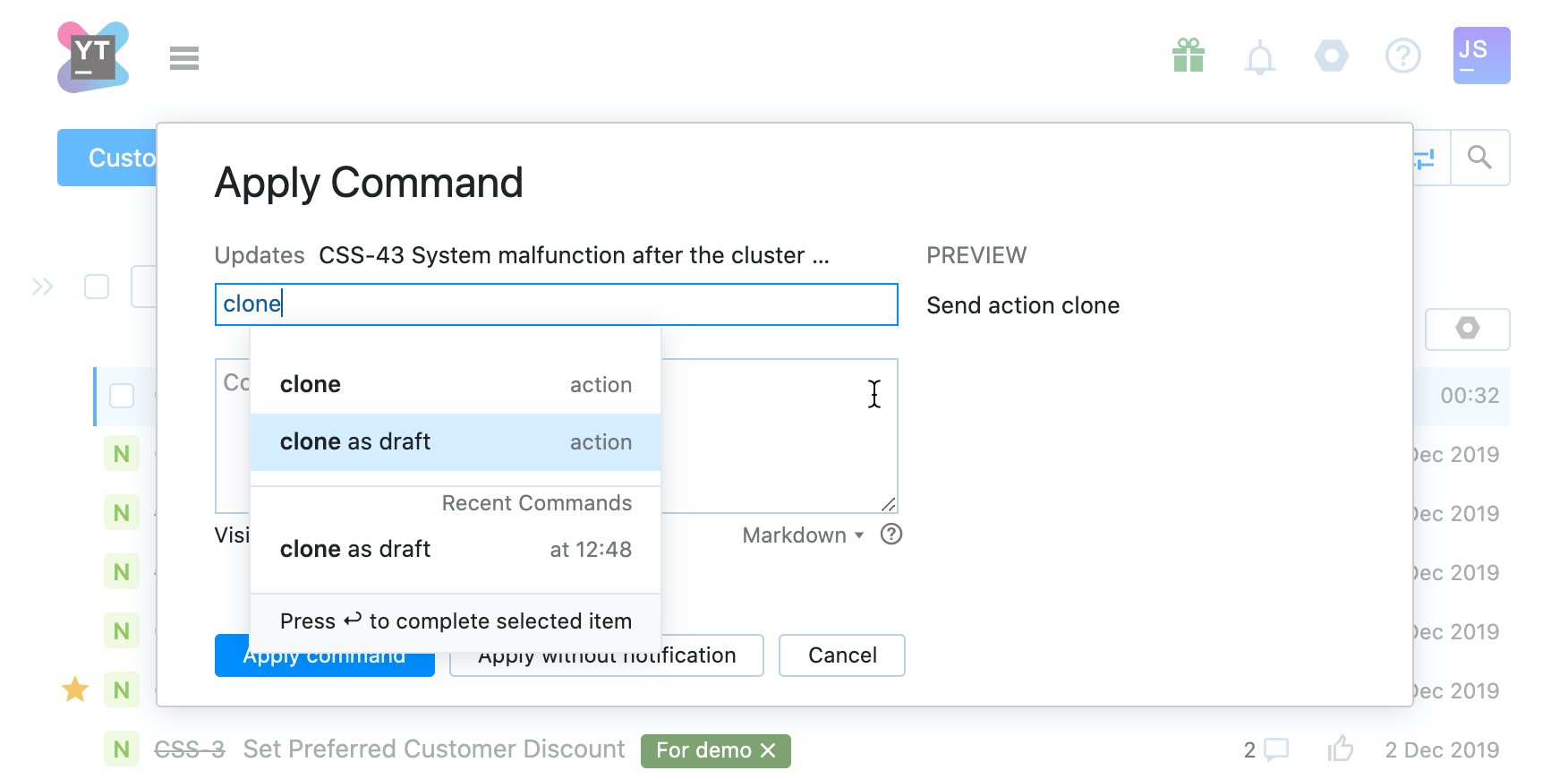Open the gift what's new icon

coord(1188,56)
